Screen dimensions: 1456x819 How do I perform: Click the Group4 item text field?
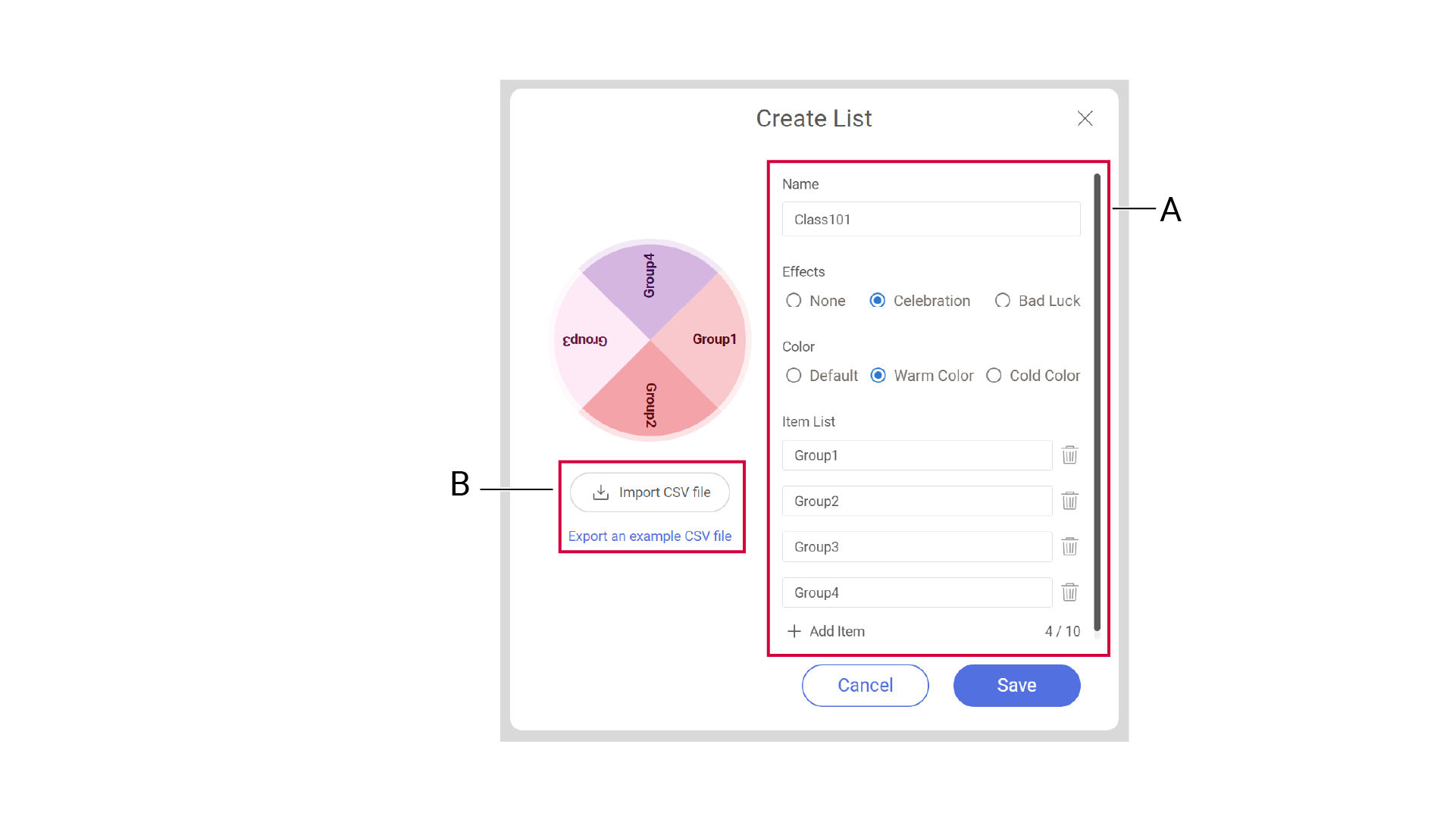(x=916, y=592)
